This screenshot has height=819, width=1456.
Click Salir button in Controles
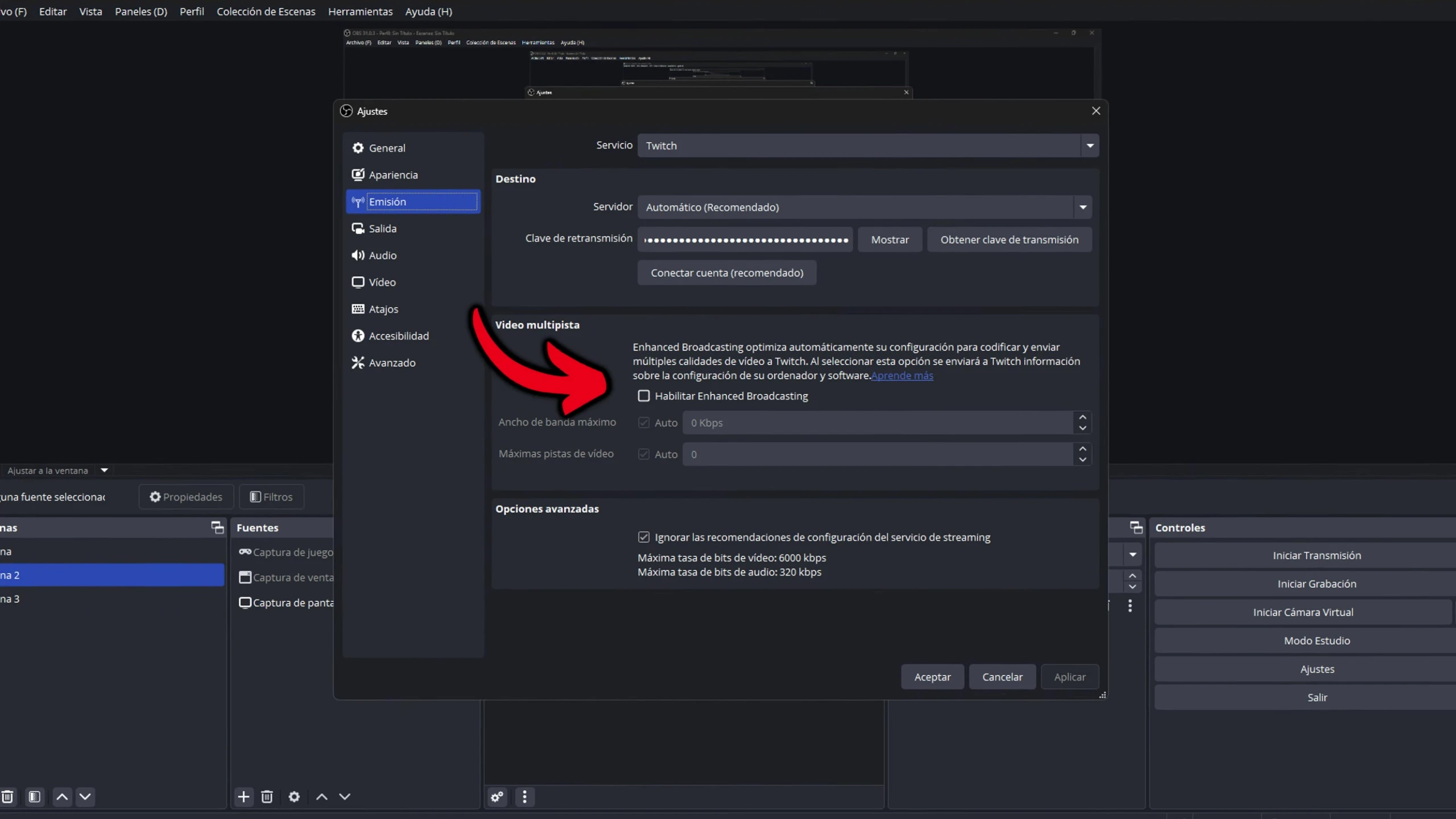tap(1305, 697)
